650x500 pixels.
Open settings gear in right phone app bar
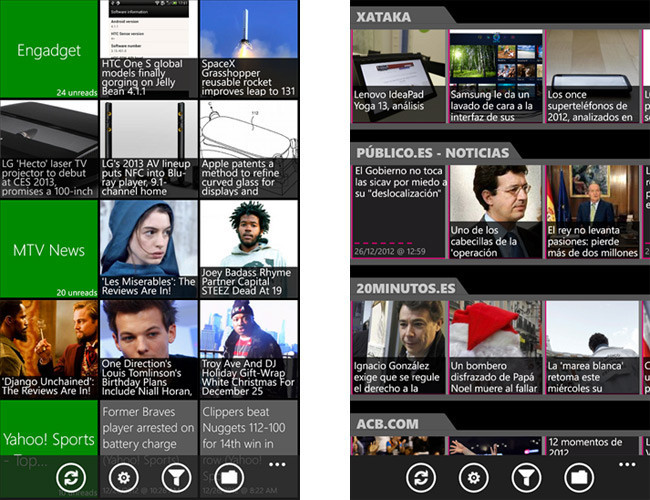pyautogui.click(x=474, y=478)
